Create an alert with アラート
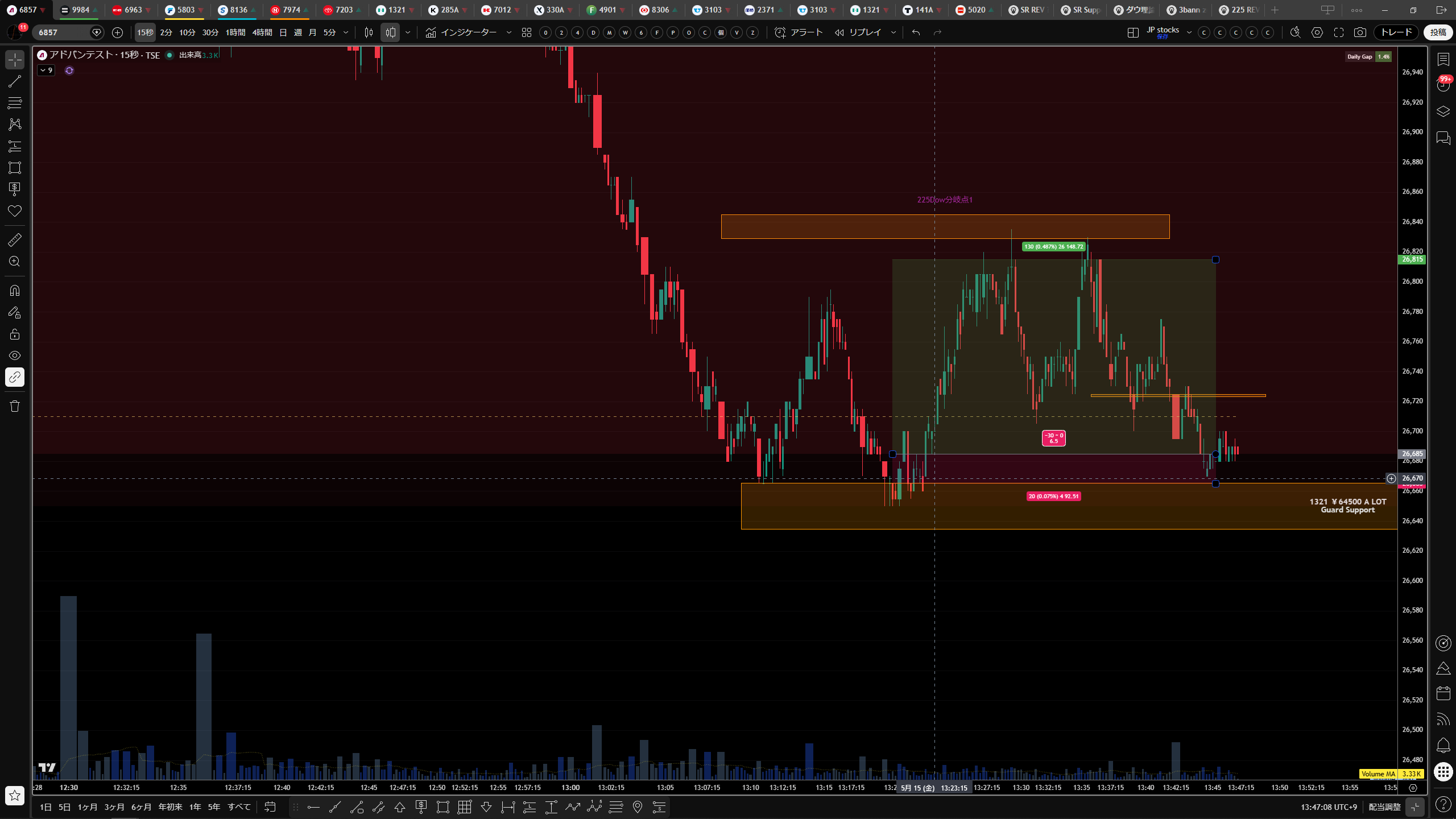Viewport: 1456px width, 819px height. click(x=799, y=32)
